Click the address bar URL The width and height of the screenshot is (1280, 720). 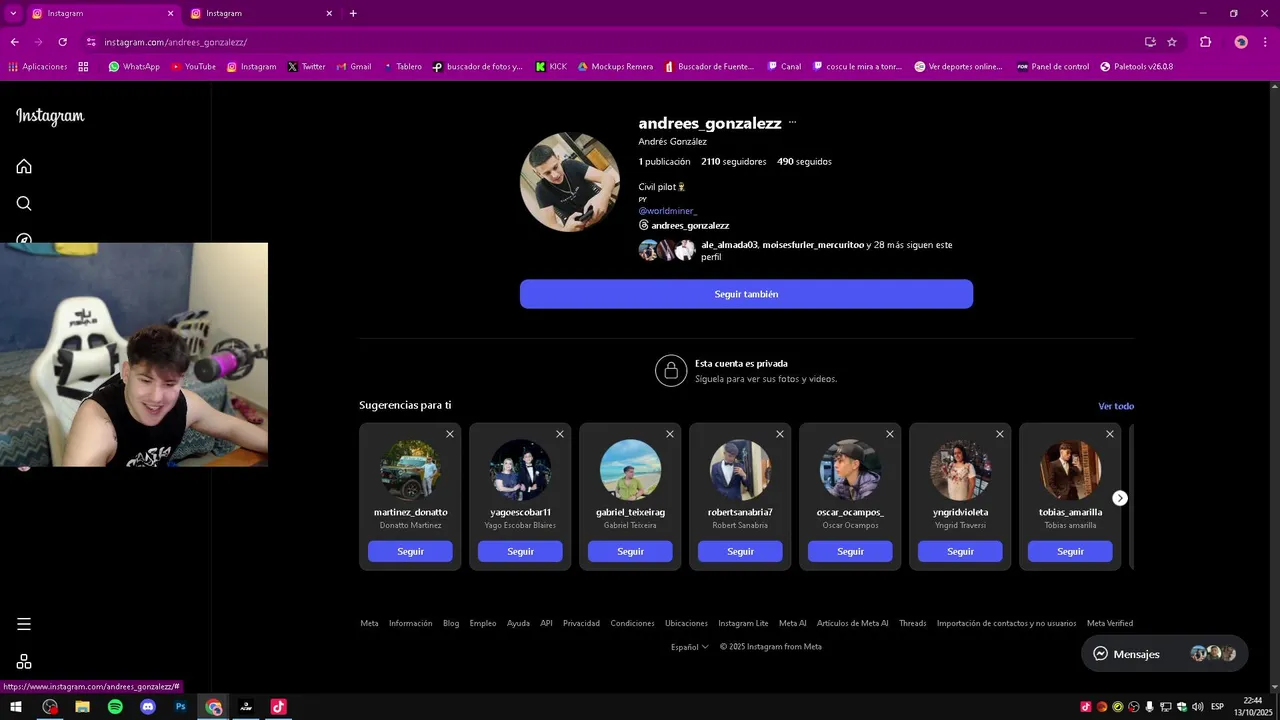(176, 42)
